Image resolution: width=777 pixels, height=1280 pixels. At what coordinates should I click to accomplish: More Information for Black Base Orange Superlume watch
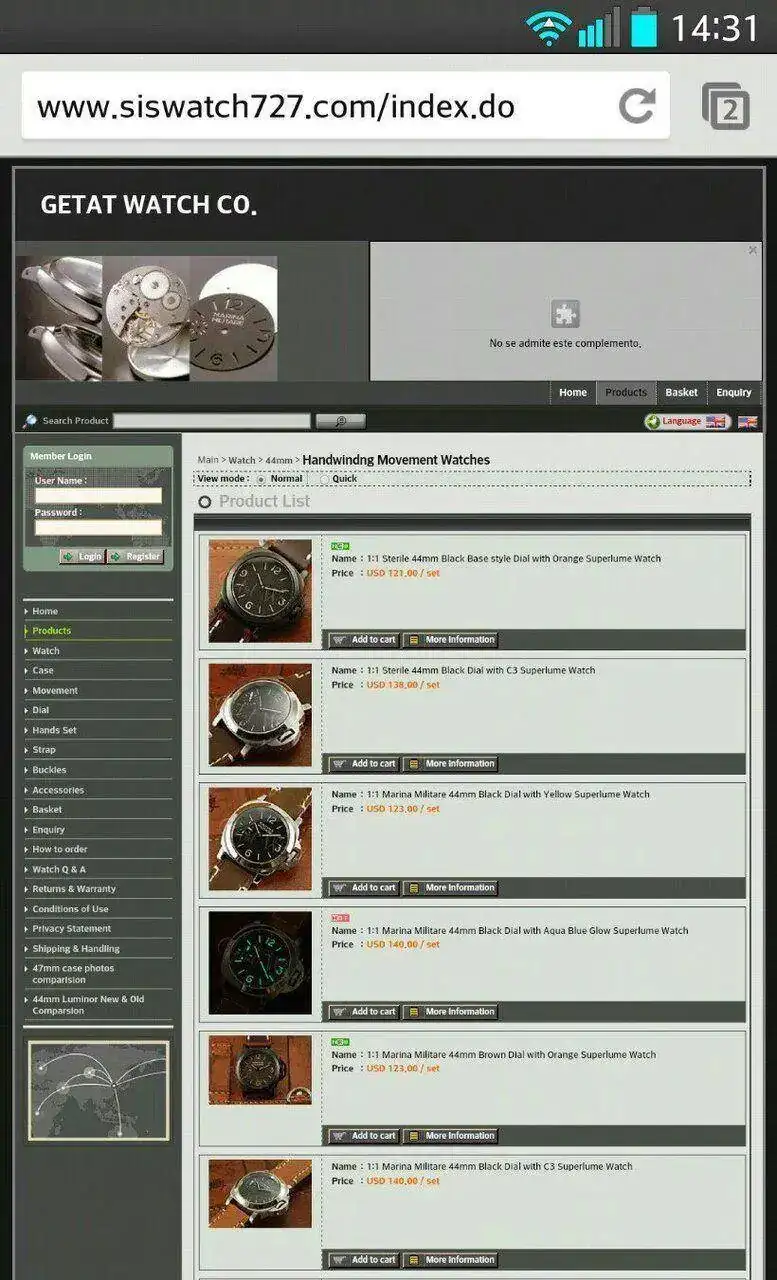(x=450, y=640)
